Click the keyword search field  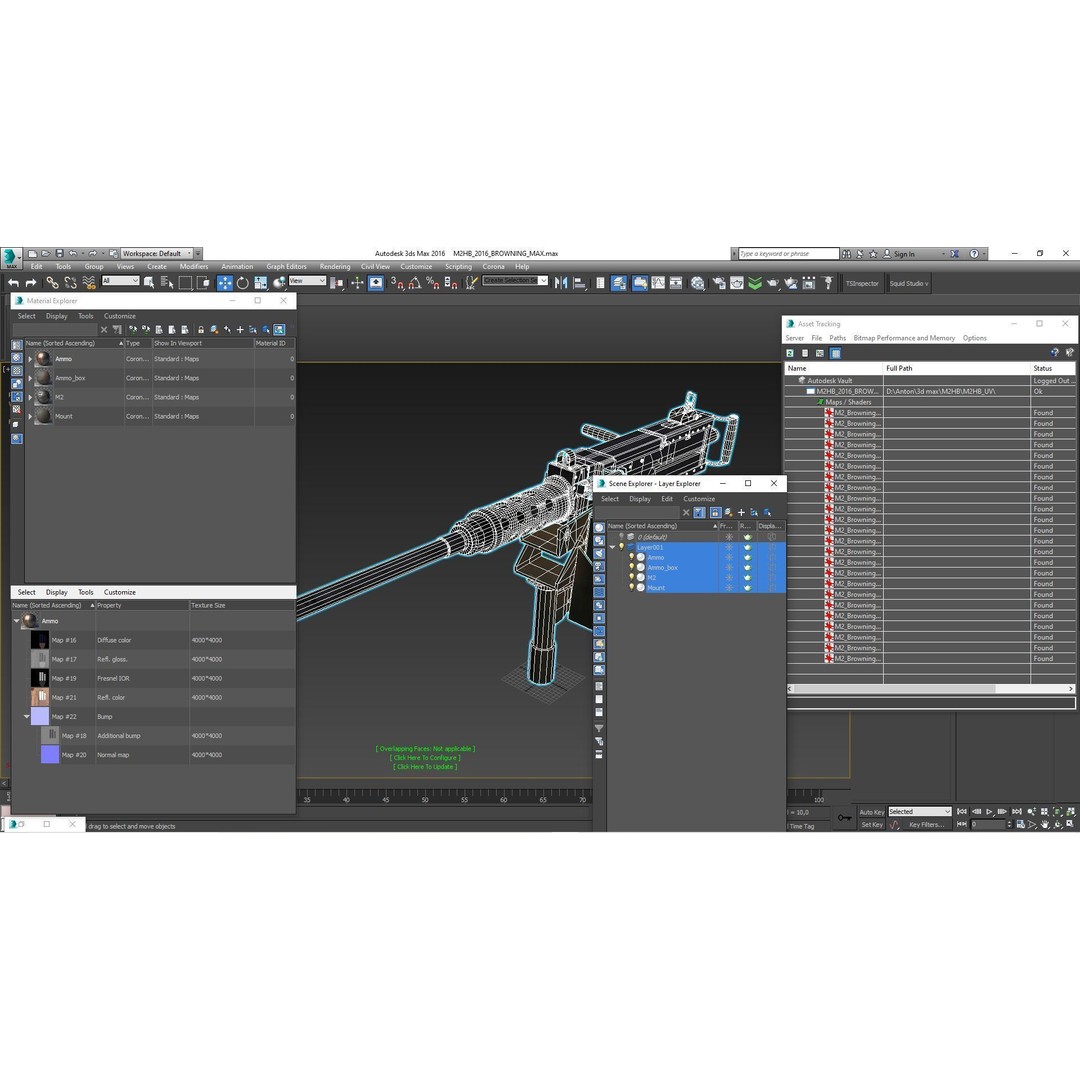coord(788,253)
